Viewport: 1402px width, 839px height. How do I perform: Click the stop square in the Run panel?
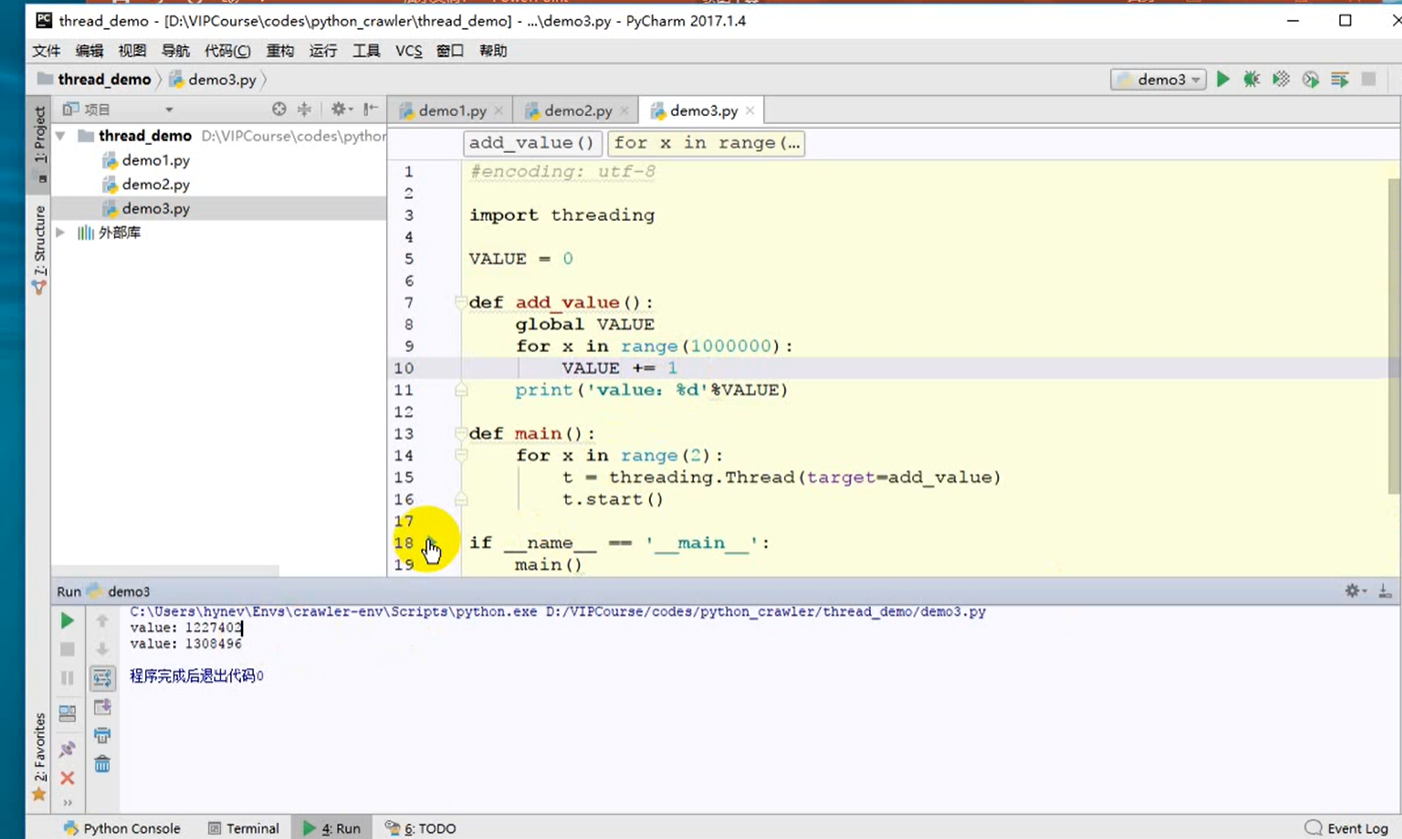coord(67,649)
